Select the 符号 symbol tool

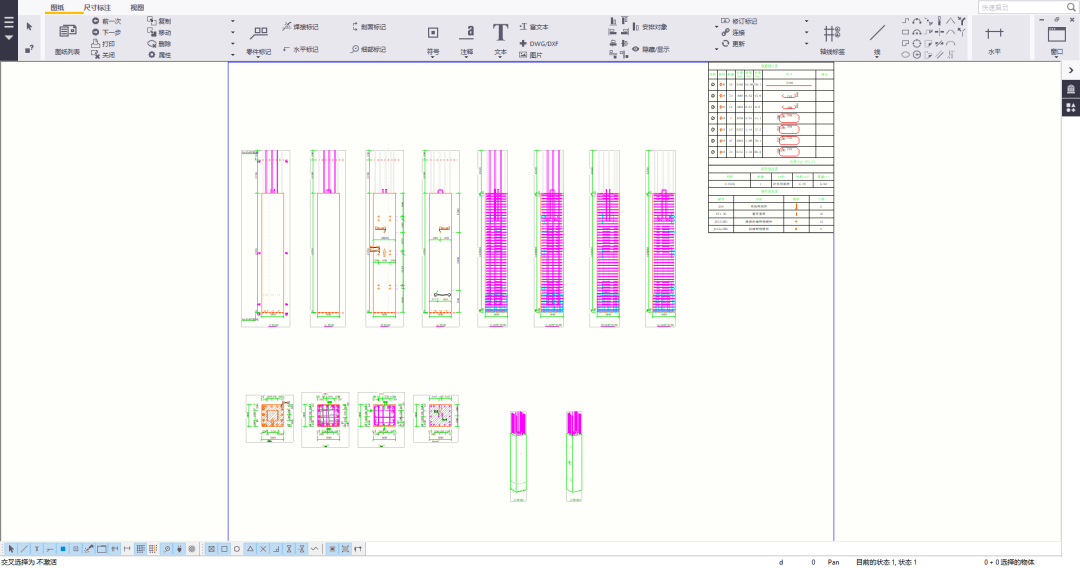[x=433, y=38]
